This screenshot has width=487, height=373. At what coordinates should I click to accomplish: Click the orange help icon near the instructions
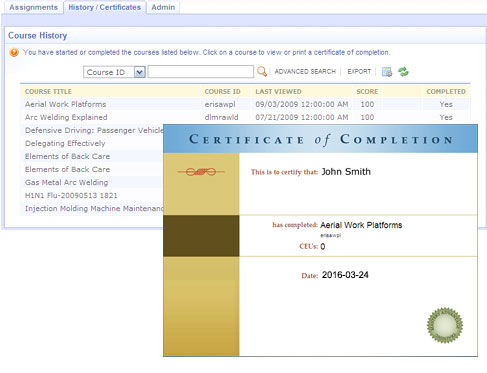tap(14, 52)
